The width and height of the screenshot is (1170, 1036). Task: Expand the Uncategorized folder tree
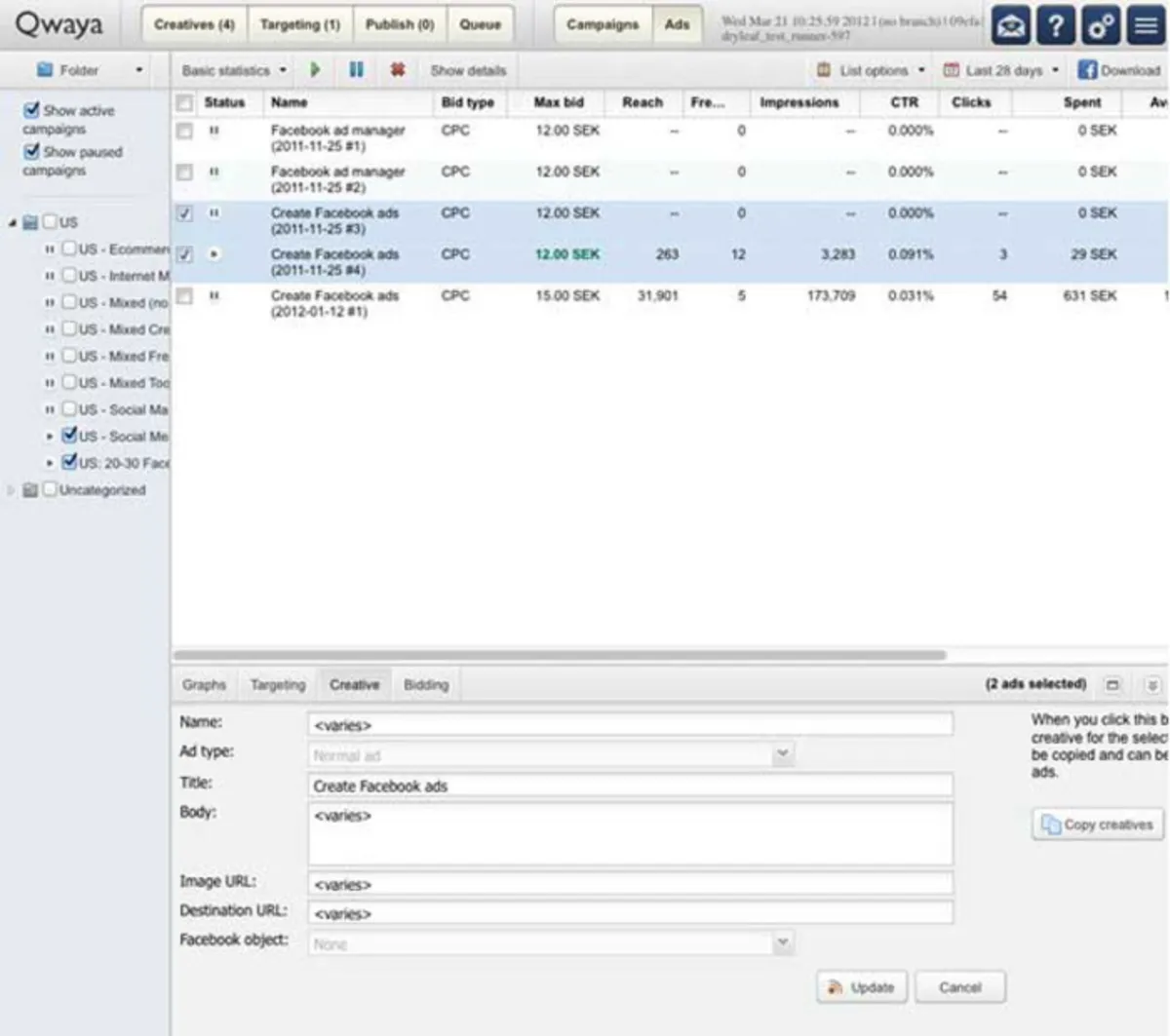[x=12, y=490]
